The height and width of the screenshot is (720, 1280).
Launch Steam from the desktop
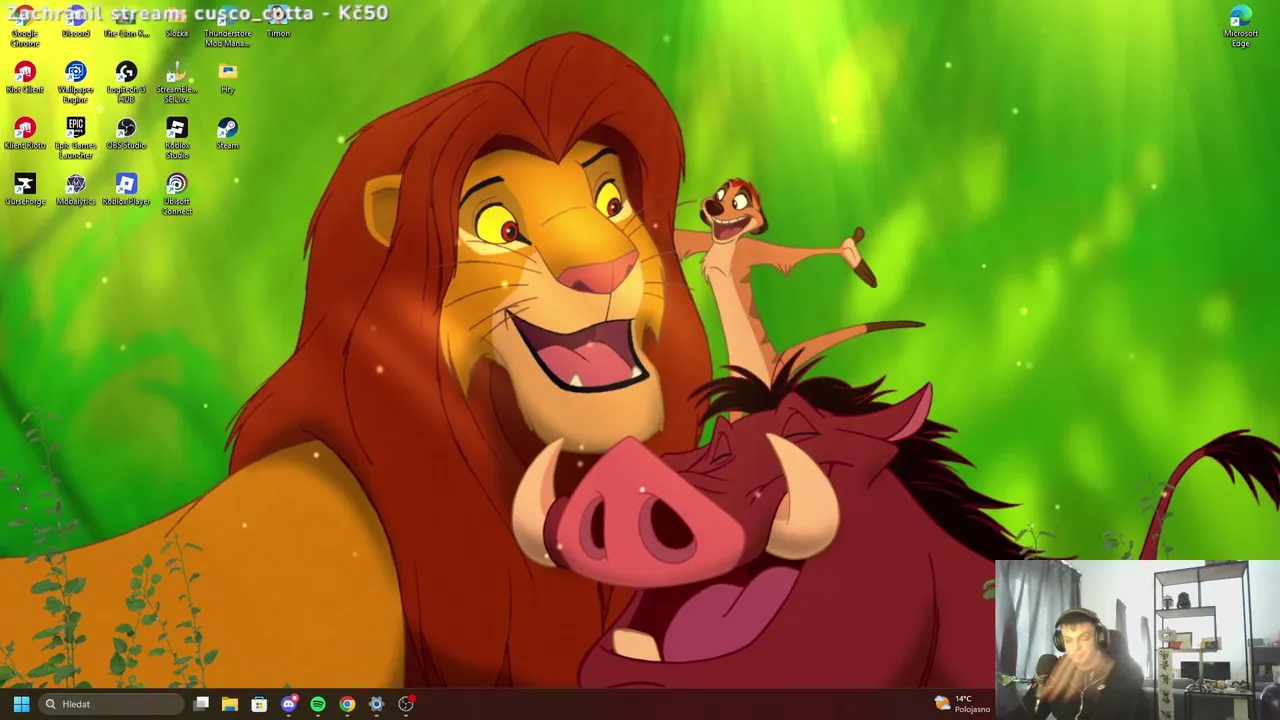pos(228,133)
